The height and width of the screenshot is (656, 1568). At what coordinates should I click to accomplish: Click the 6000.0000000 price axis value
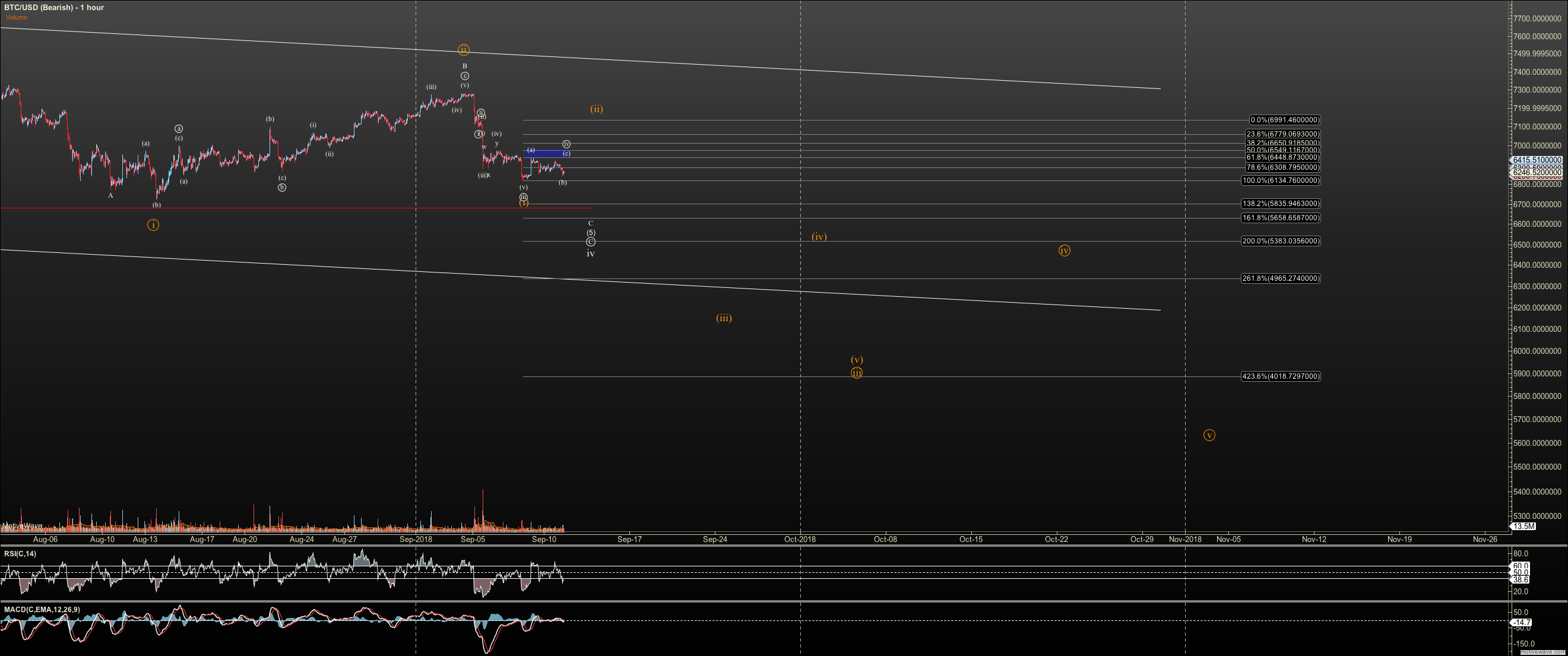pyautogui.click(x=1537, y=351)
